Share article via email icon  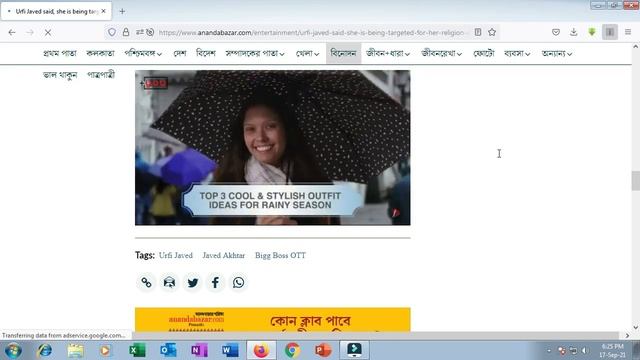click(169, 282)
